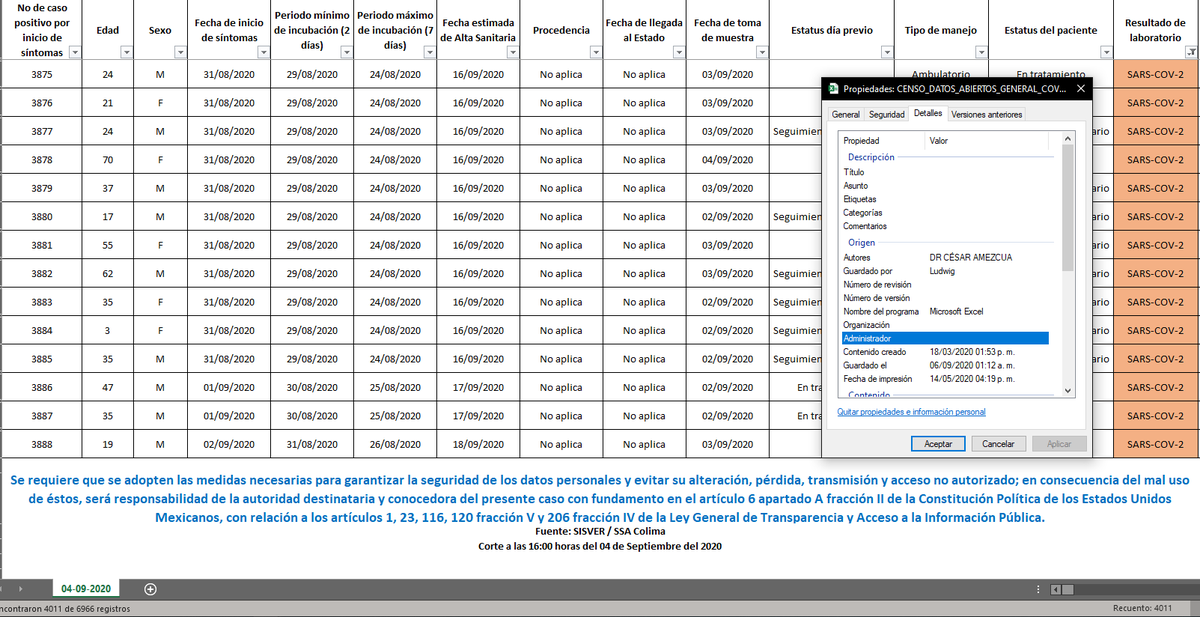Click the scroll down arrow in Propiedades list
Screen dimensions: 1200x617
click(1067, 389)
